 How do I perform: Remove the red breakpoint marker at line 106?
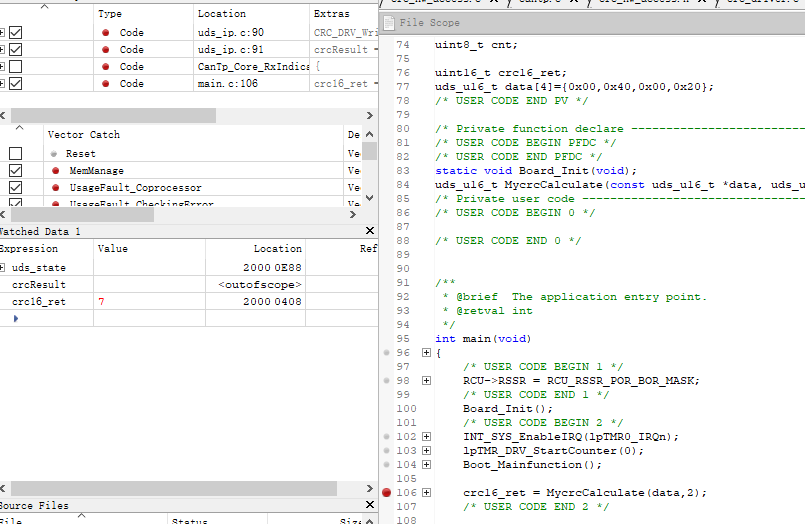(387, 492)
